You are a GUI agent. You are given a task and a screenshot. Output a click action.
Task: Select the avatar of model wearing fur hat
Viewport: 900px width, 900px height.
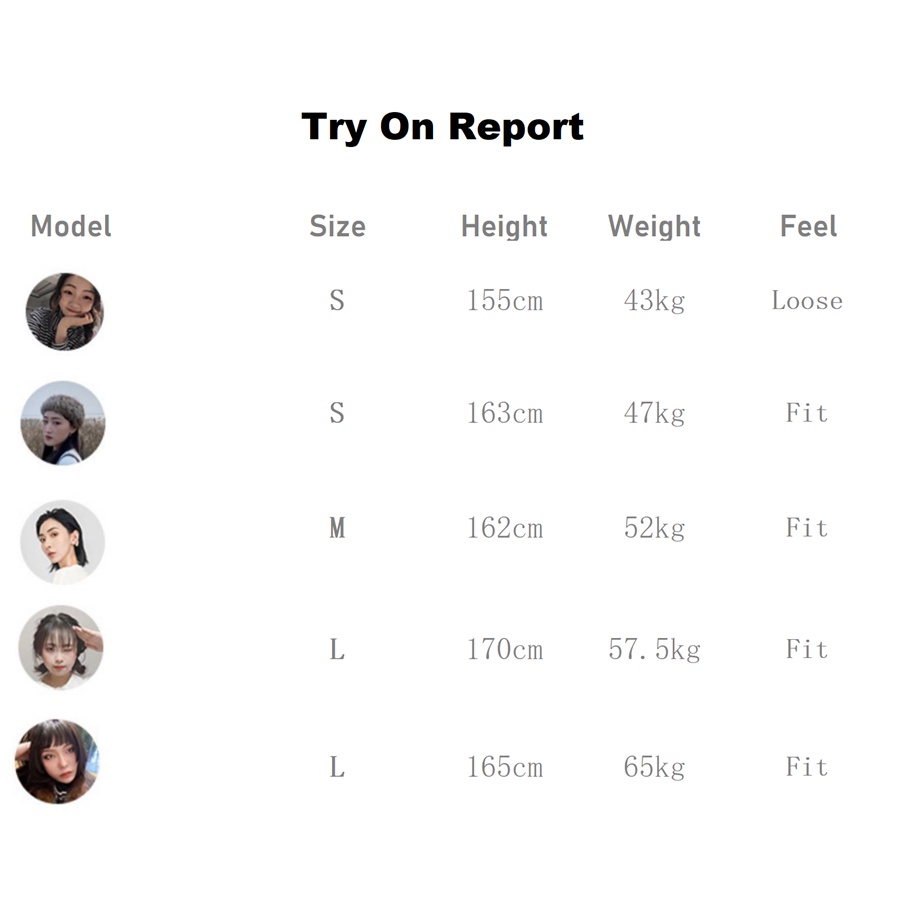click(x=63, y=423)
